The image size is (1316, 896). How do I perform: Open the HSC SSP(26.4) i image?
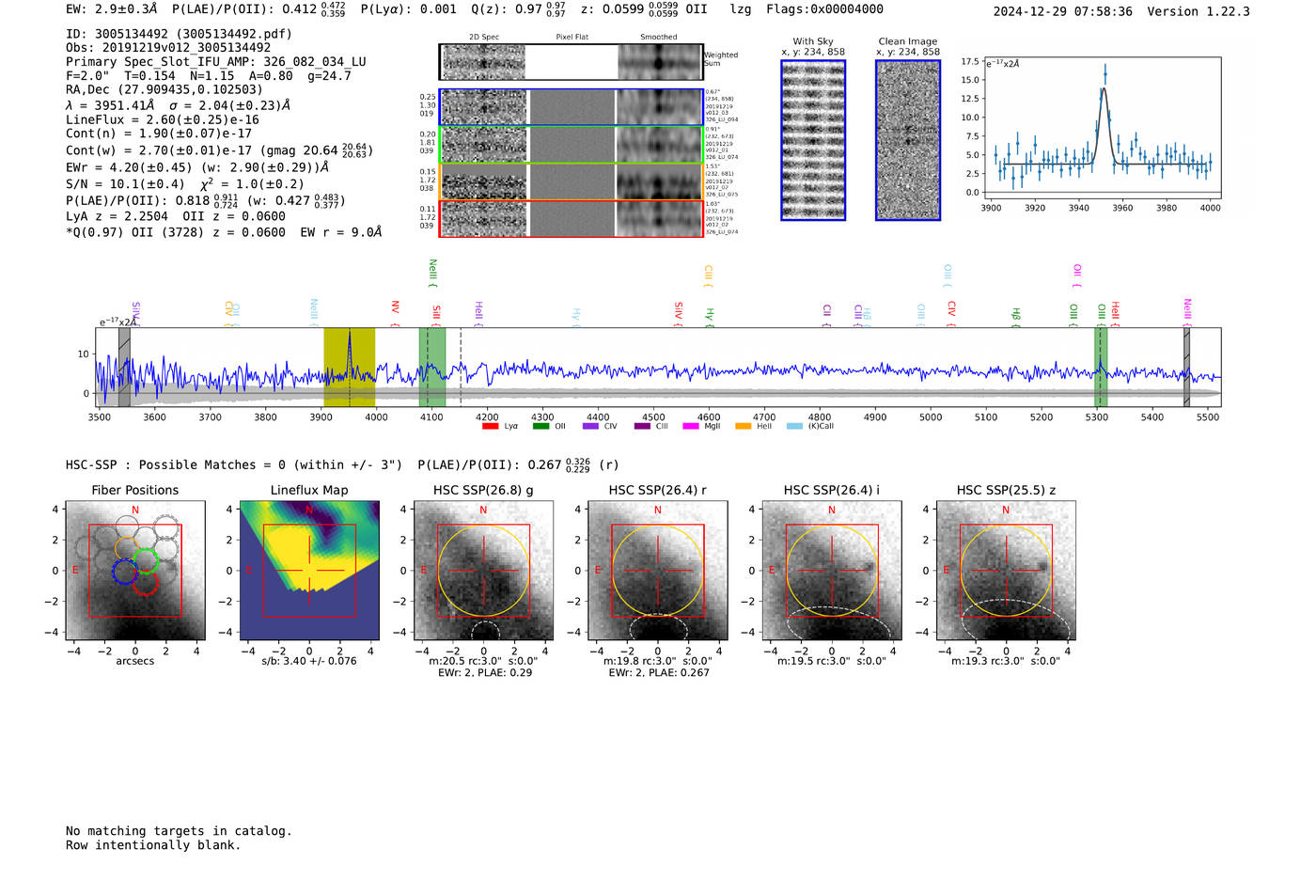pos(832,571)
